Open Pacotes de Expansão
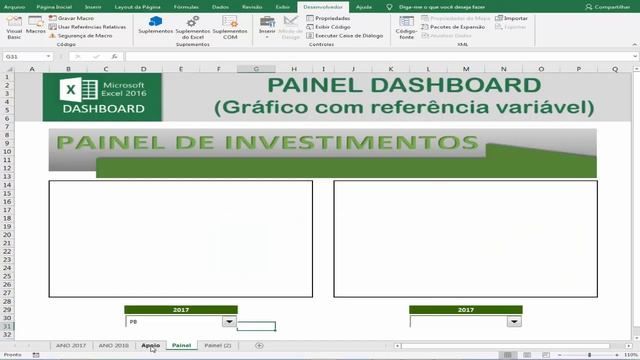640x360 pixels. tap(453, 27)
